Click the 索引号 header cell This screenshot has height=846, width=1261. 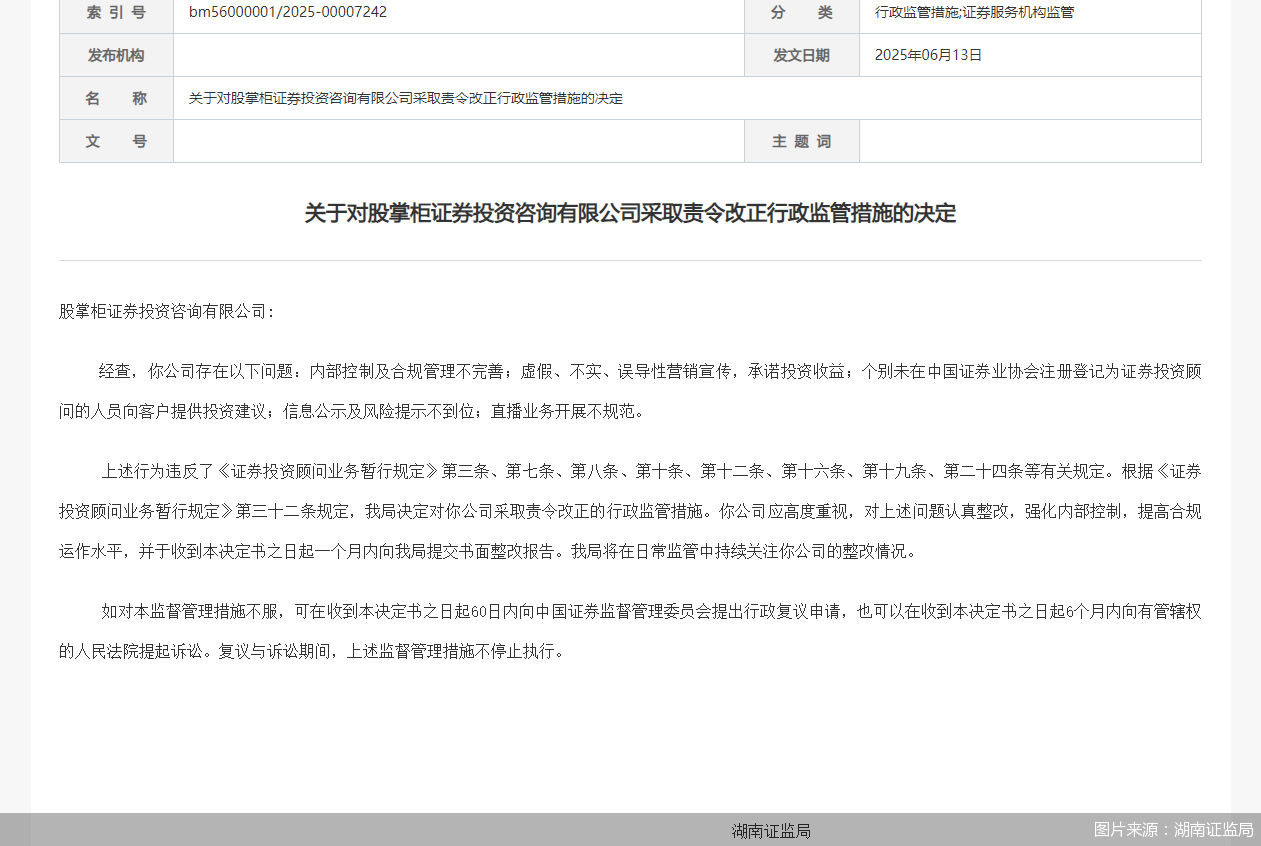pyautogui.click(x=115, y=14)
